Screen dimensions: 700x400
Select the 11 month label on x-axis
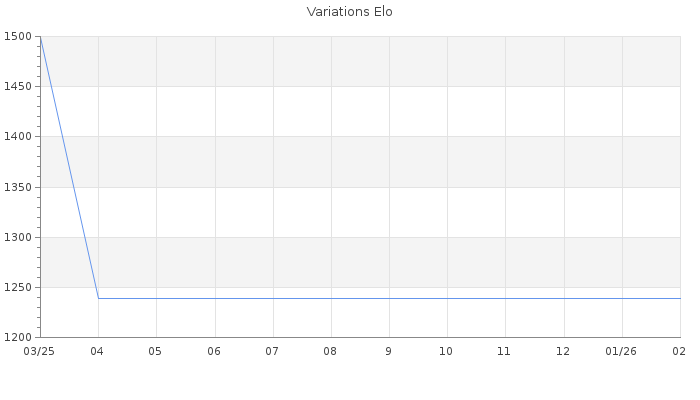[504, 352]
